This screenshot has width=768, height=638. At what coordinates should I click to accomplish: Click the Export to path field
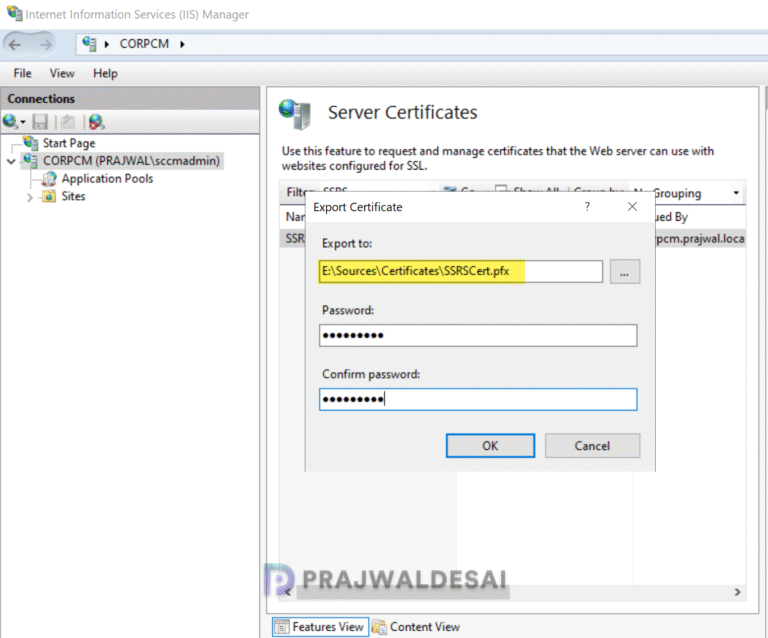click(x=460, y=271)
